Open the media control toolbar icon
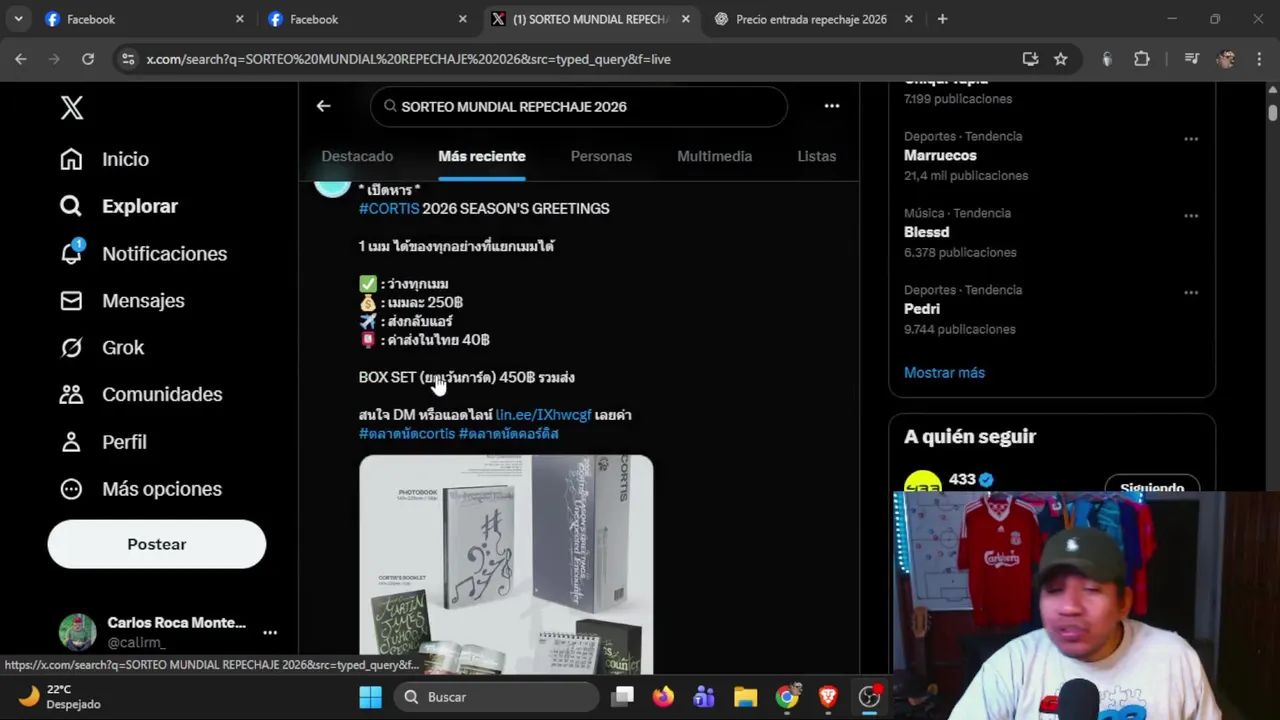1280x720 pixels. (1191, 59)
